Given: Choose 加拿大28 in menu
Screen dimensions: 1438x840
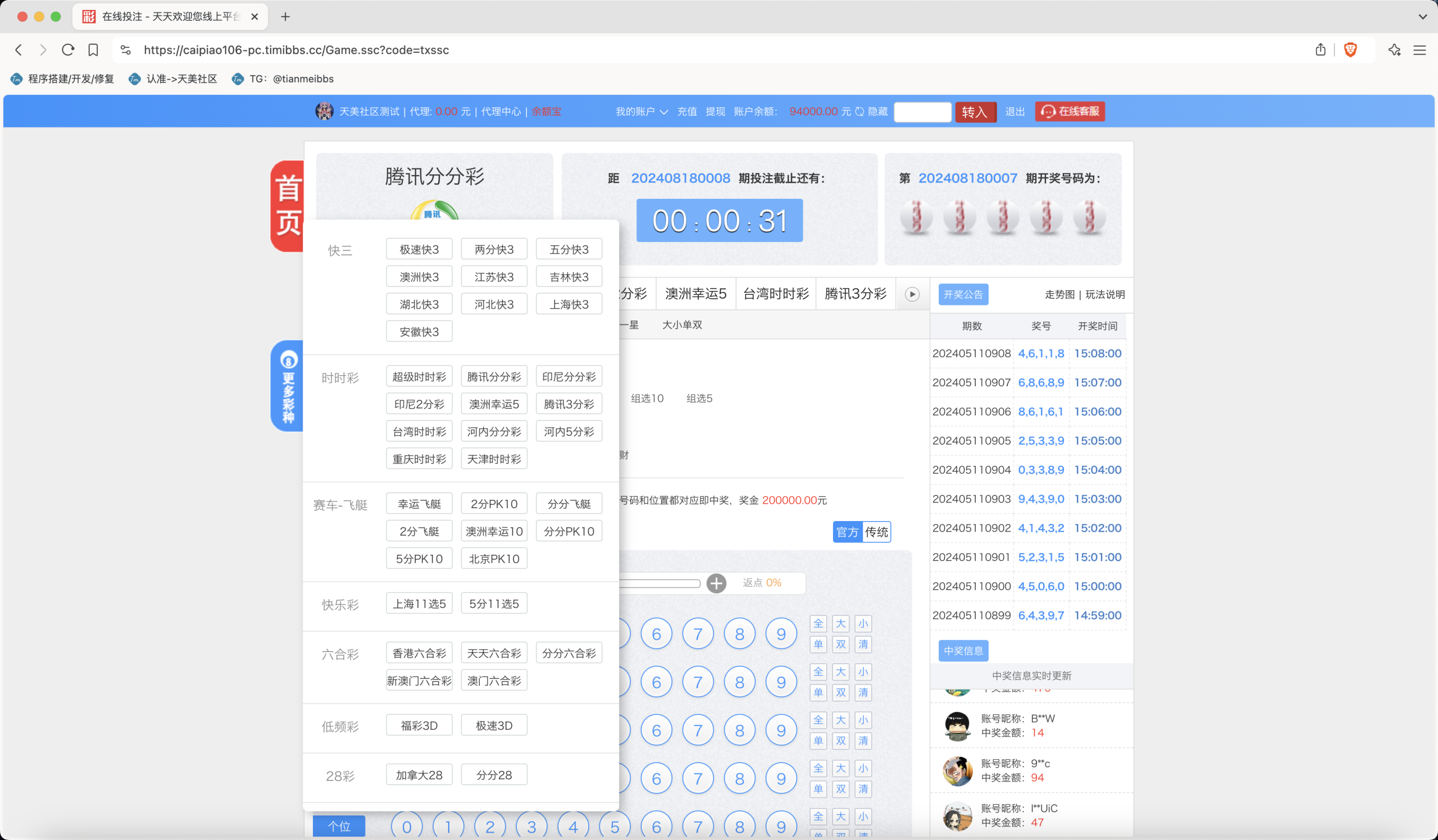Looking at the screenshot, I should (x=420, y=775).
